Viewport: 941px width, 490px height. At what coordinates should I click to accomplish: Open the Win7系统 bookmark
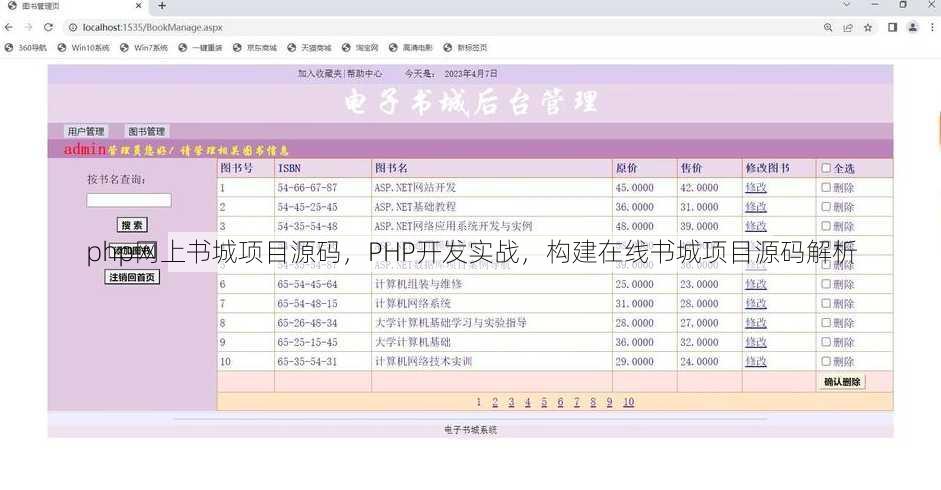tap(145, 47)
